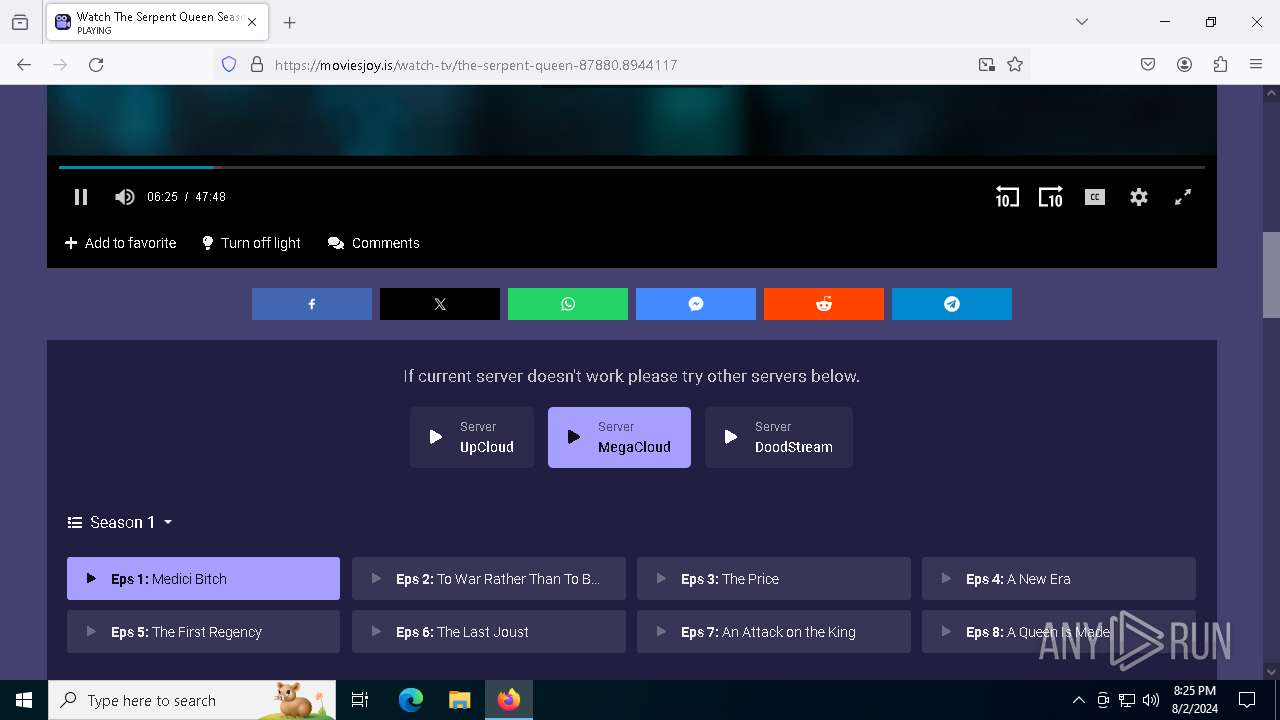Switch to UpCloud server
The height and width of the screenshot is (720, 1280).
(x=472, y=437)
